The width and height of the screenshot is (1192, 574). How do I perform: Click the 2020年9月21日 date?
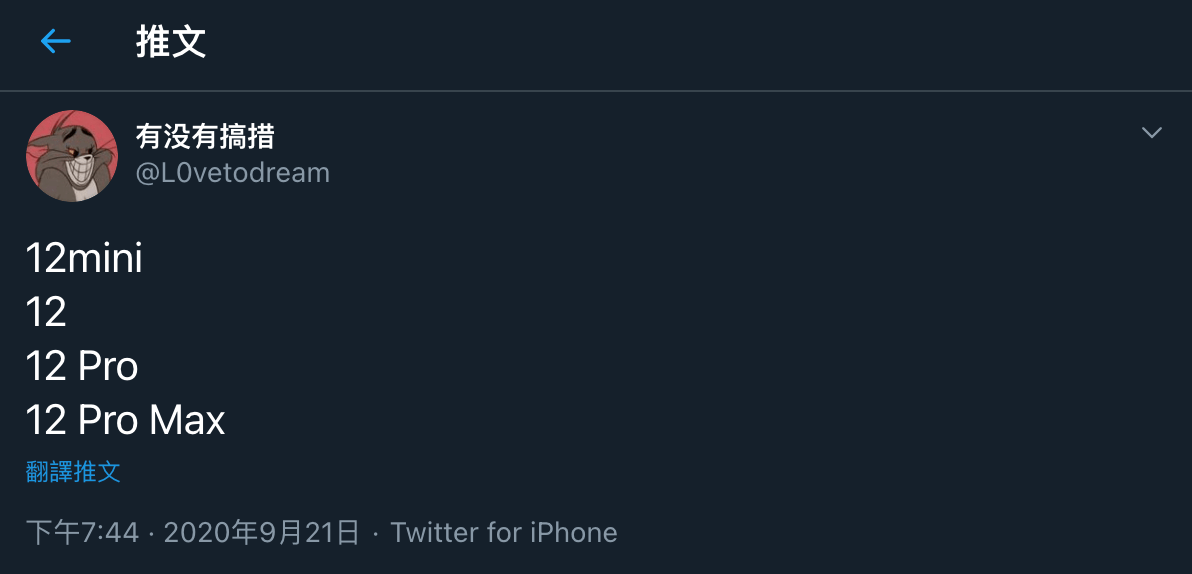pos(261,532)
